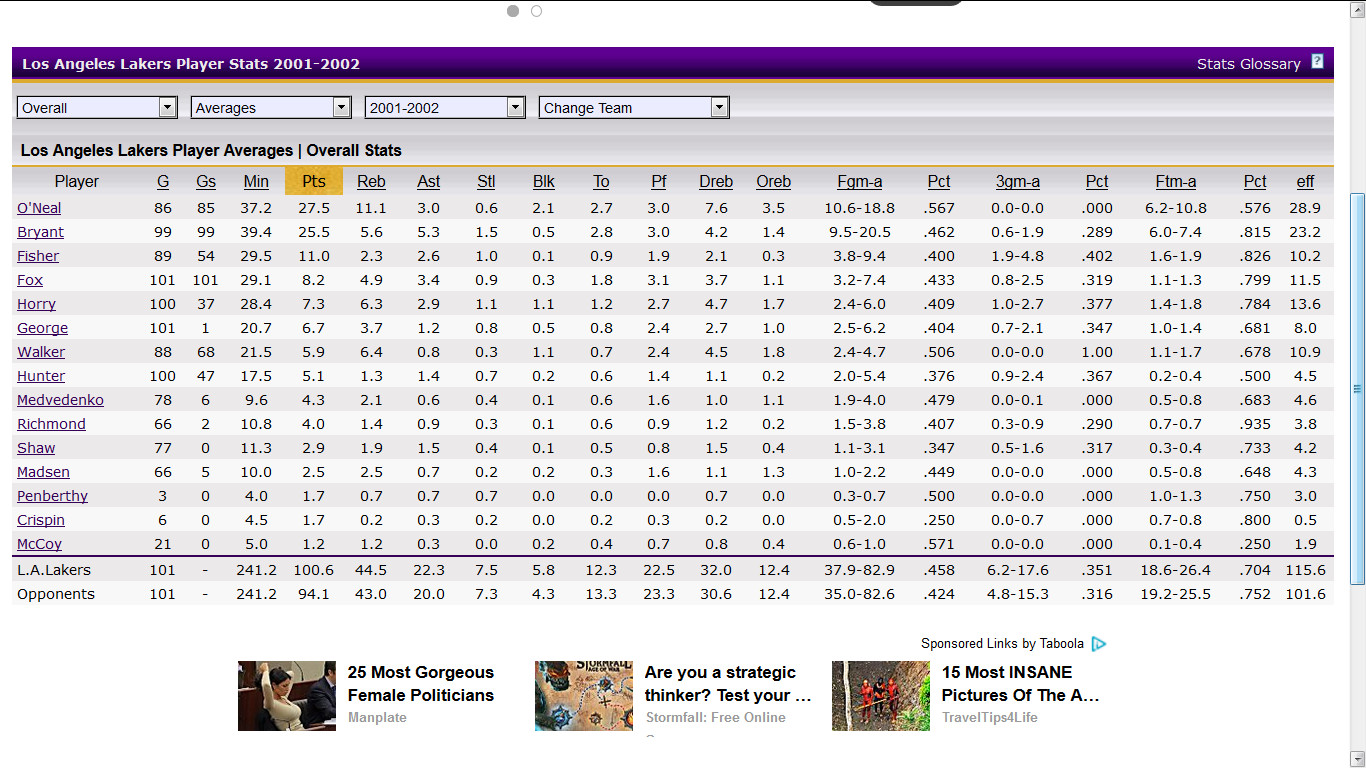1366x768 pixels.
Task: Open Hunter player page
Action: [41, 376]
